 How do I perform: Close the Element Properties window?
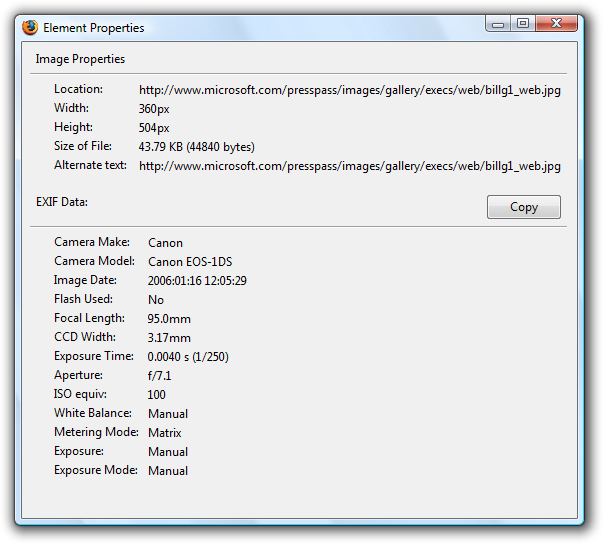tap(556, 24)
